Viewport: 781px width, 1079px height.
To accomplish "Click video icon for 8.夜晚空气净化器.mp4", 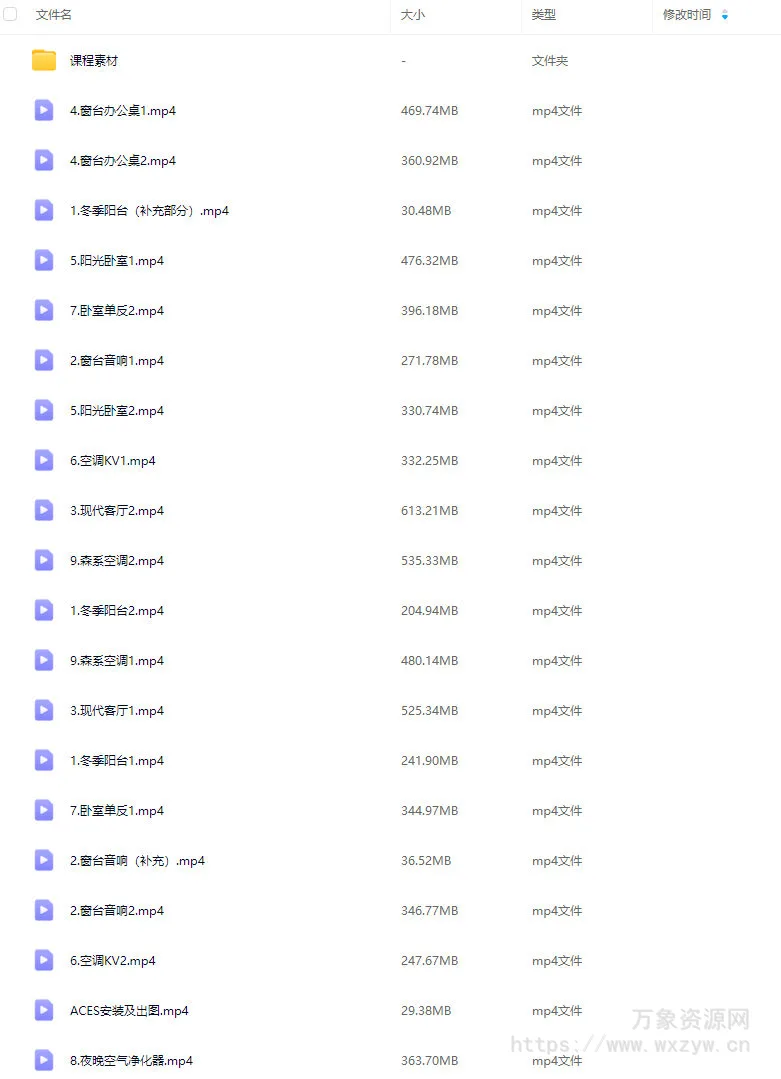I will (x=44, y=1060).
